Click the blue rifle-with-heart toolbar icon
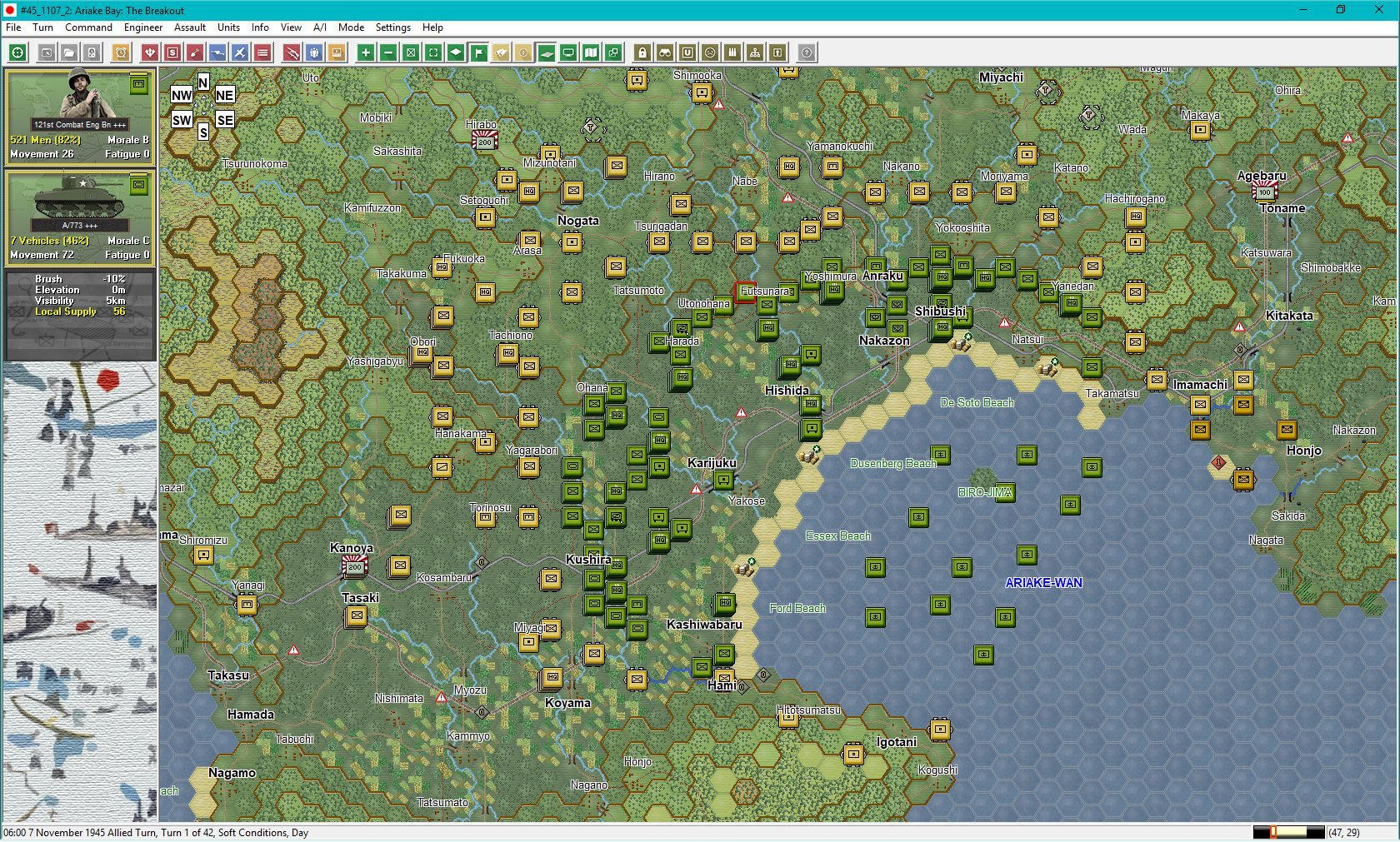This screenshot has height=842, width=1400. click(217, 53)
